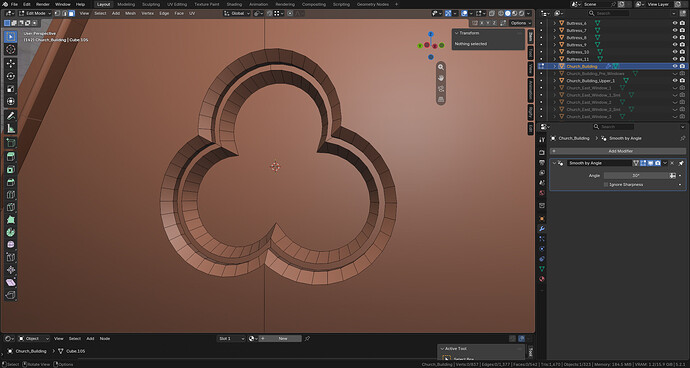Choose the Scale tool
Screen dimensions: 690x368
pos(11,89)
